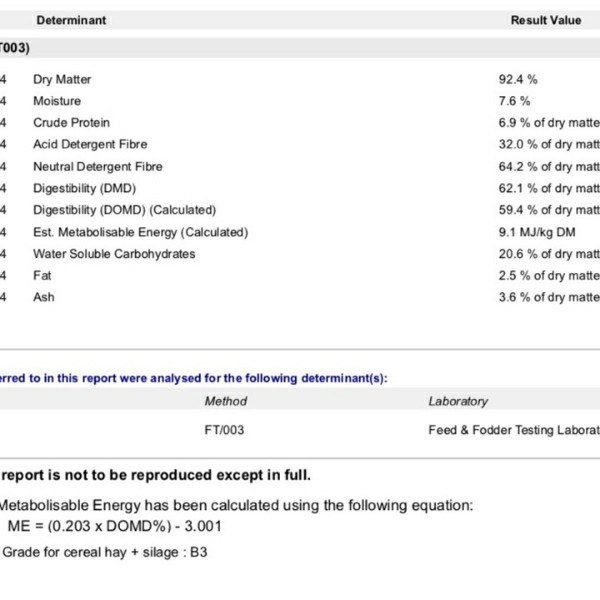Screen dimensions: 600x600
Task: Click the FT/003 method entry
Action: (x=224, y=430)
